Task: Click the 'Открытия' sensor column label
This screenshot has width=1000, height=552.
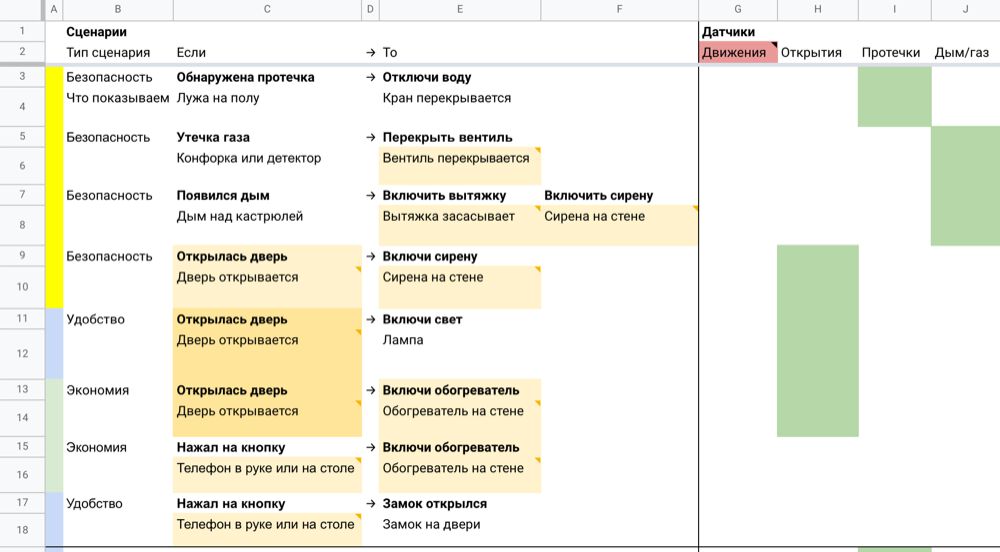Action: [x=811, y=53]
